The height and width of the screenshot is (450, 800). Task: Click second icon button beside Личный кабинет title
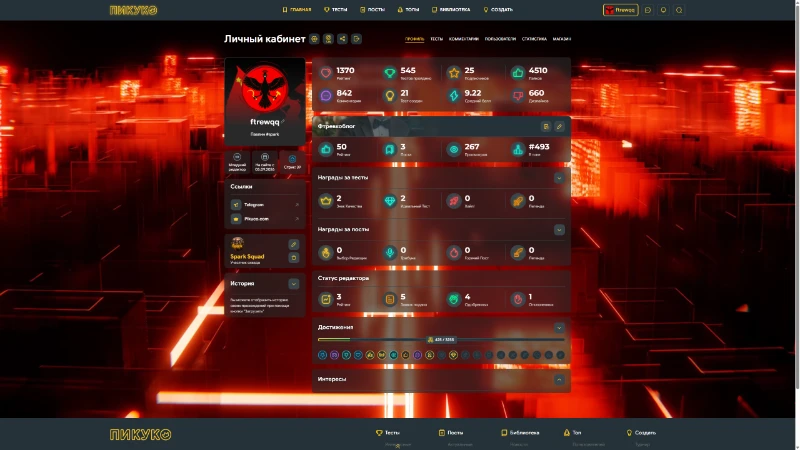(328, 39)
